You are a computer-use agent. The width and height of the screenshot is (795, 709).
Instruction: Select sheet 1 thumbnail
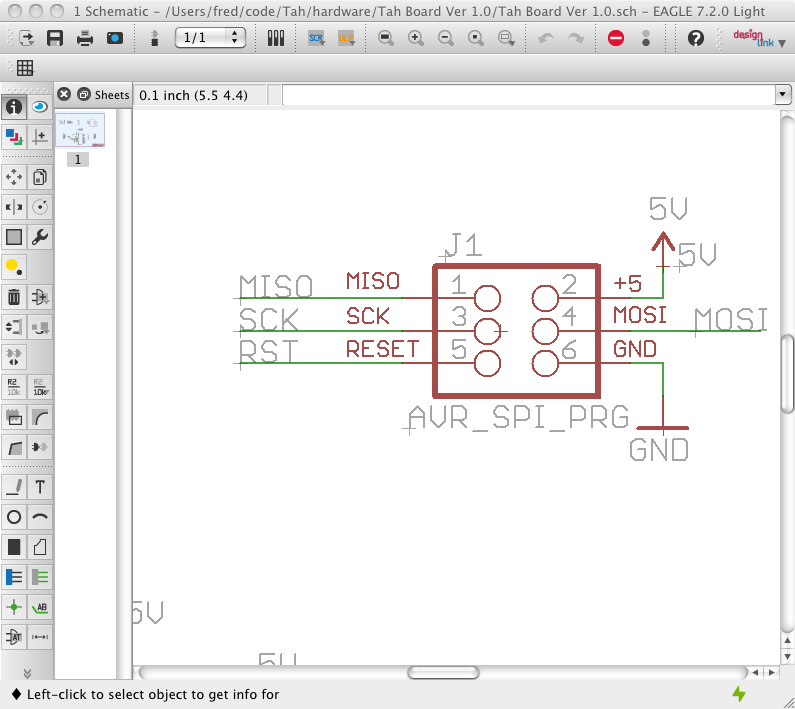79,132
